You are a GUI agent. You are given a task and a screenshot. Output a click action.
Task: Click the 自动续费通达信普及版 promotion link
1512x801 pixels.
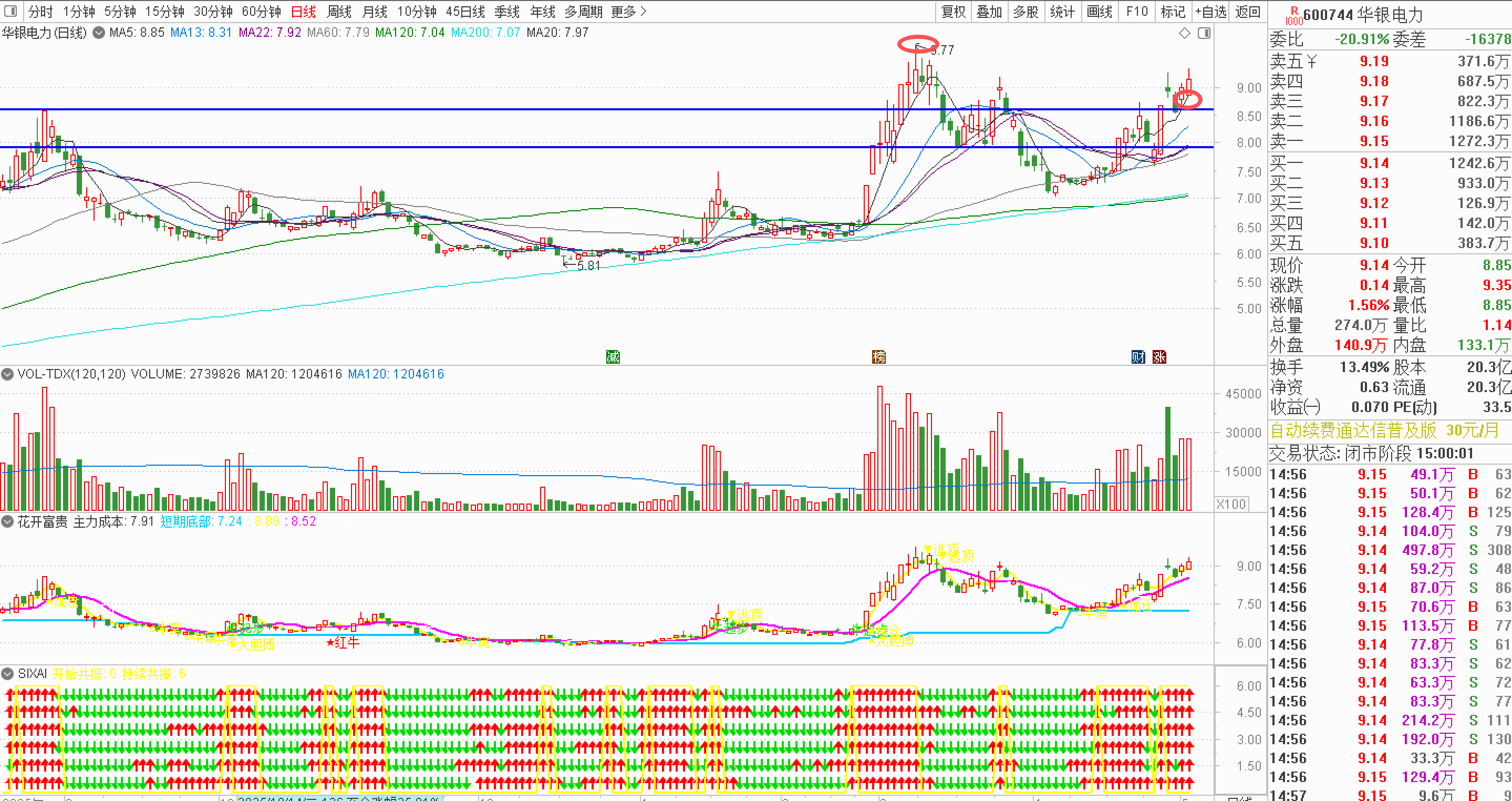pyautogui.click(x=1353, y=430)
